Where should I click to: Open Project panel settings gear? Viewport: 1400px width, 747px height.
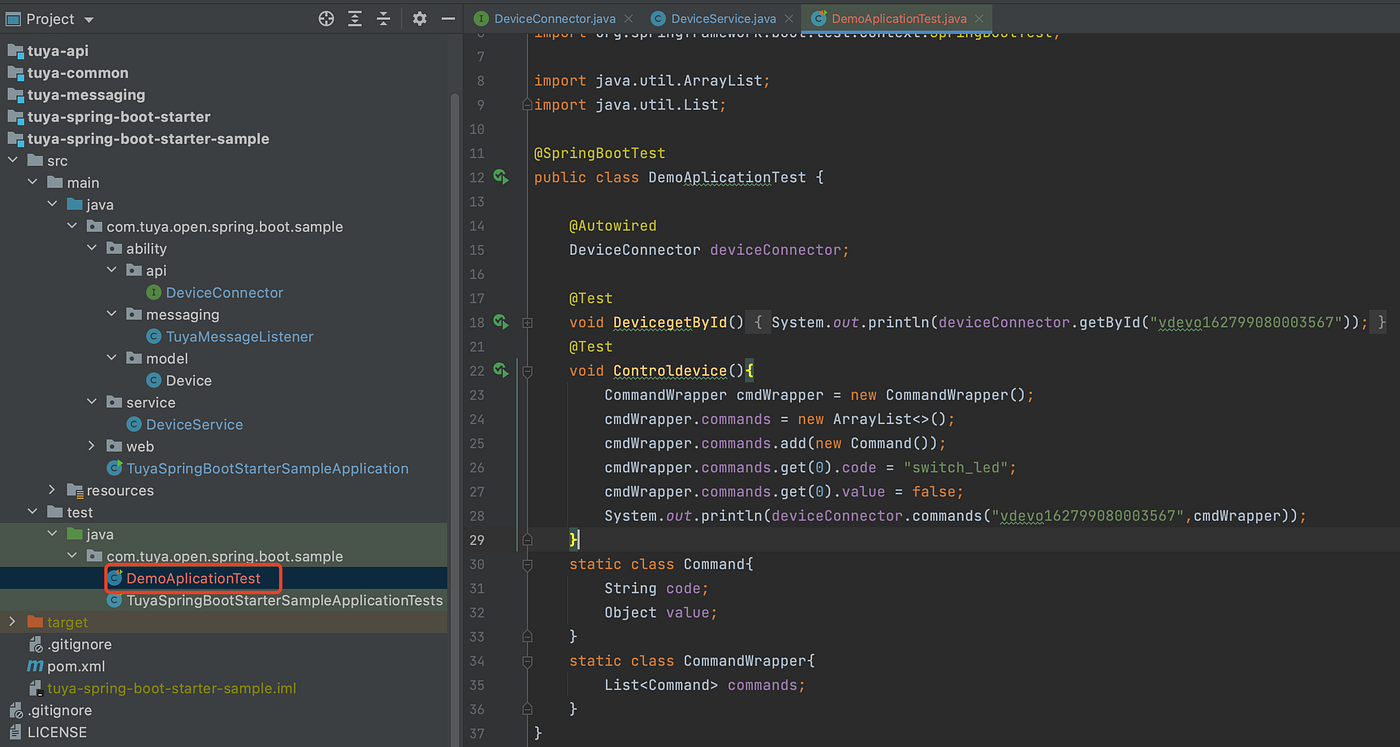tap(420, 19)
